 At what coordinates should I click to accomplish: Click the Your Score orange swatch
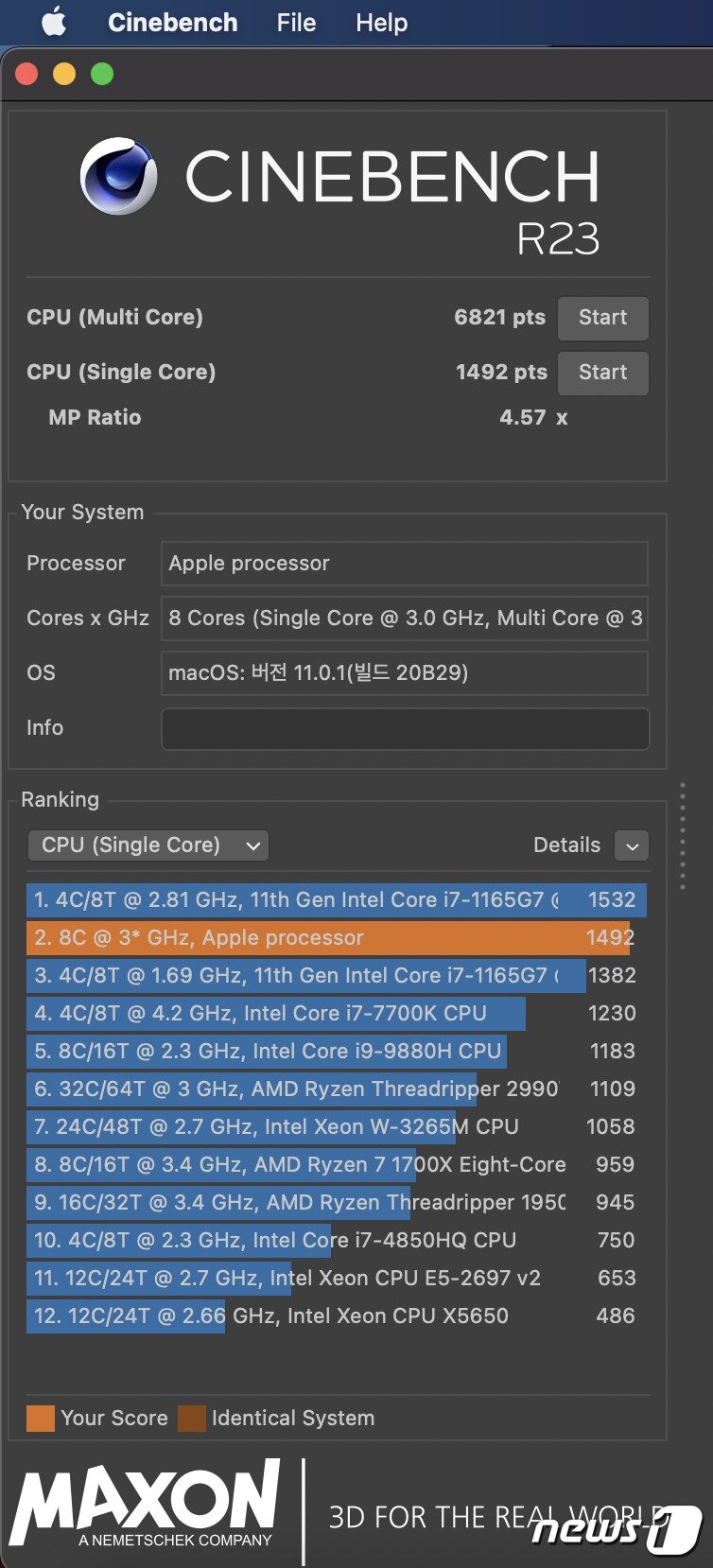click(x=41, y=1419)
